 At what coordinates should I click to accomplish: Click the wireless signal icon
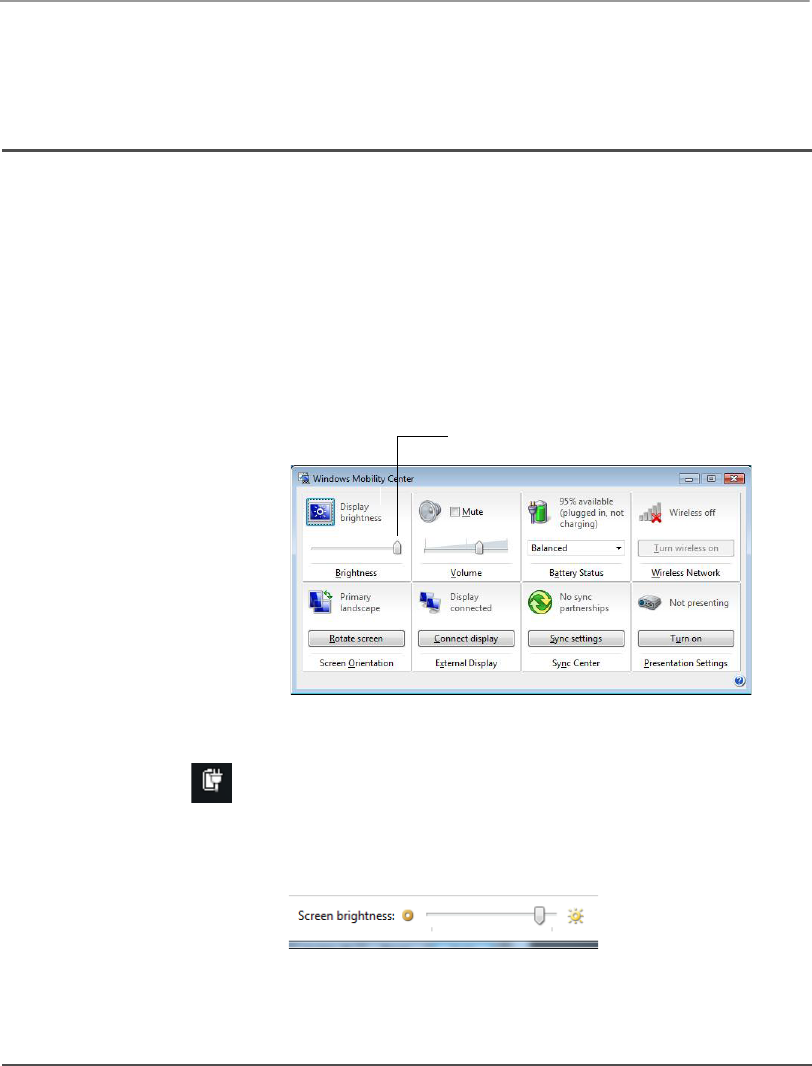pos(650,513)
